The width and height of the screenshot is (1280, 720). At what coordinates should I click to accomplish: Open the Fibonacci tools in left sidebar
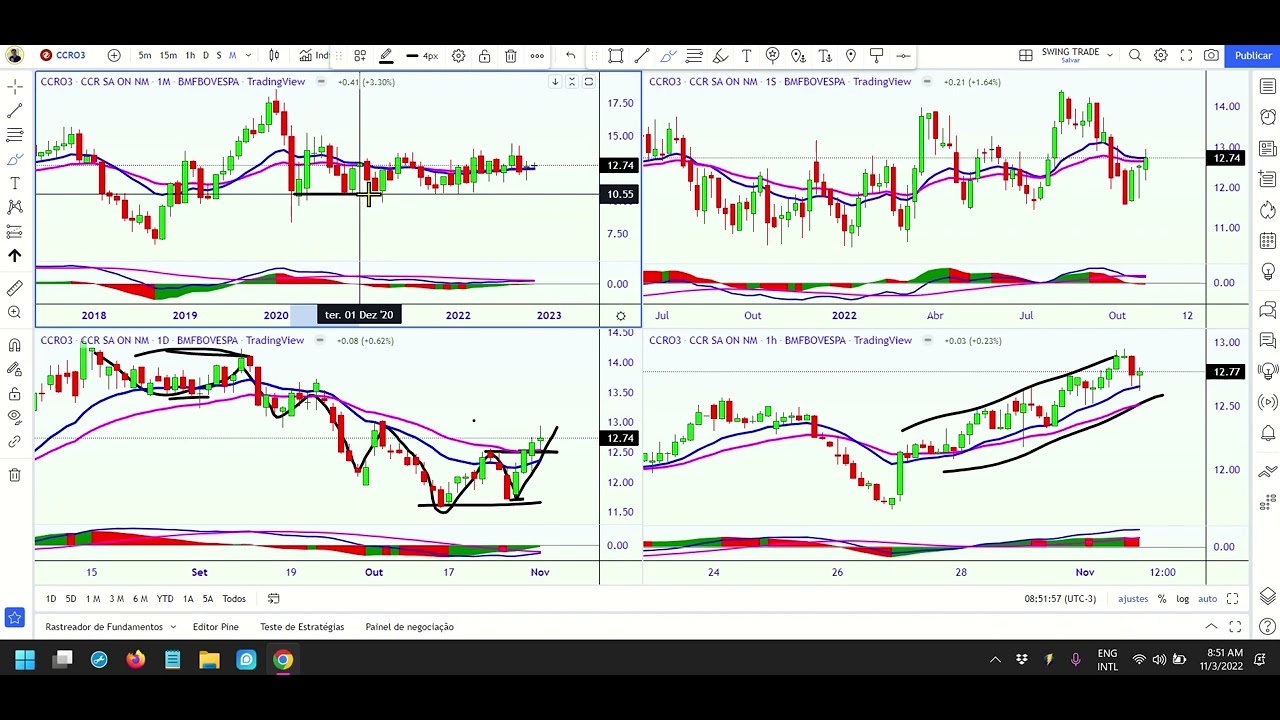pyautogui.click(x=15, y=134)
